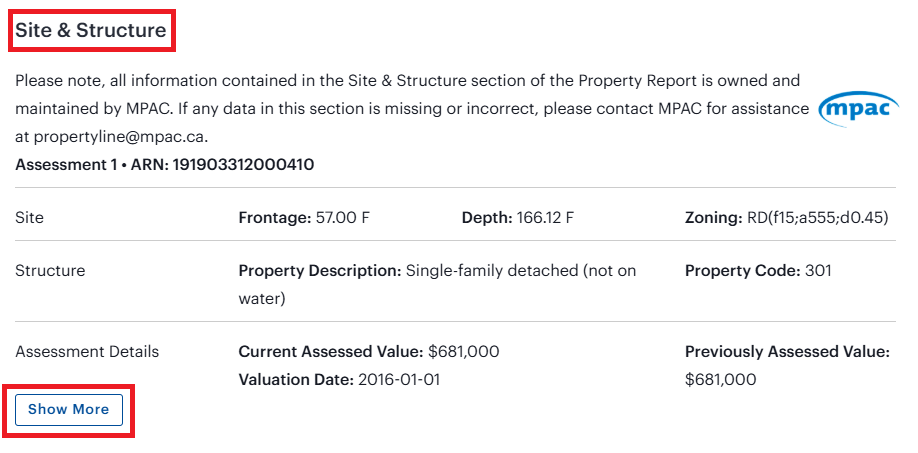Image resolution: width=918 pixels, height=453 pixels.
Task: Click the Site & Structure heading
Action: [x=91, y=31]
